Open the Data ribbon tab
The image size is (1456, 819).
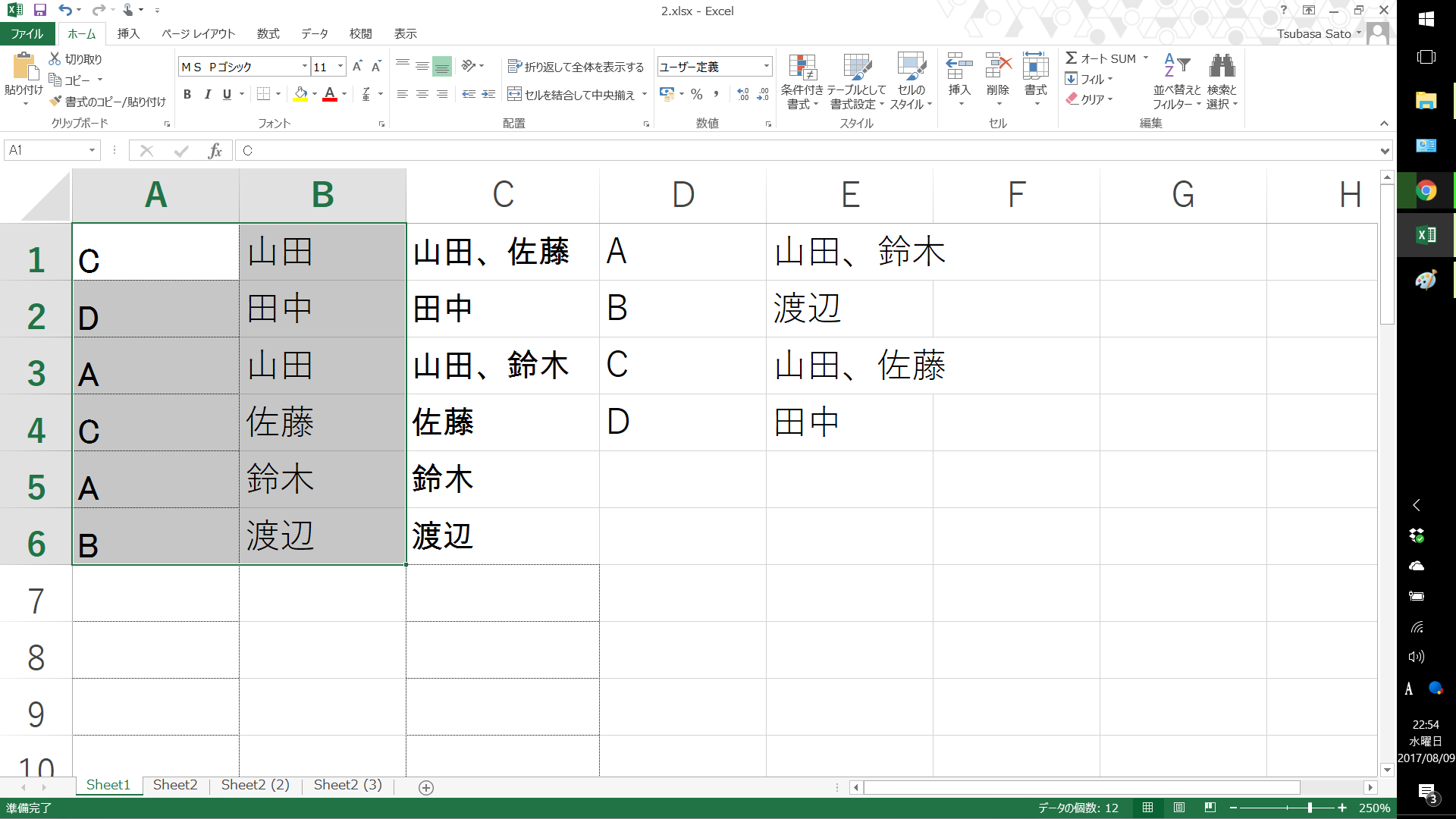[314, 33]
